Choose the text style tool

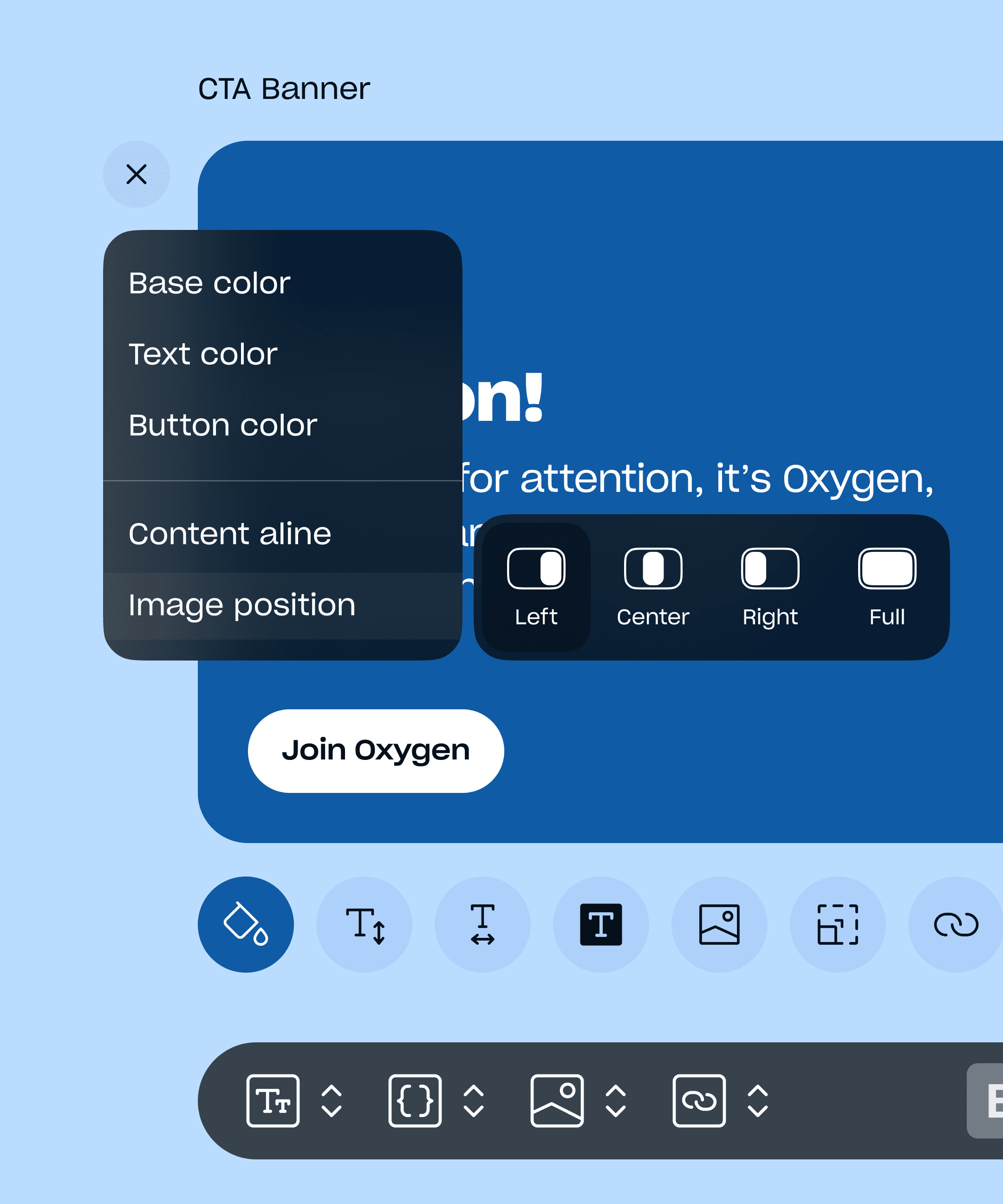[x=601, y=924]
